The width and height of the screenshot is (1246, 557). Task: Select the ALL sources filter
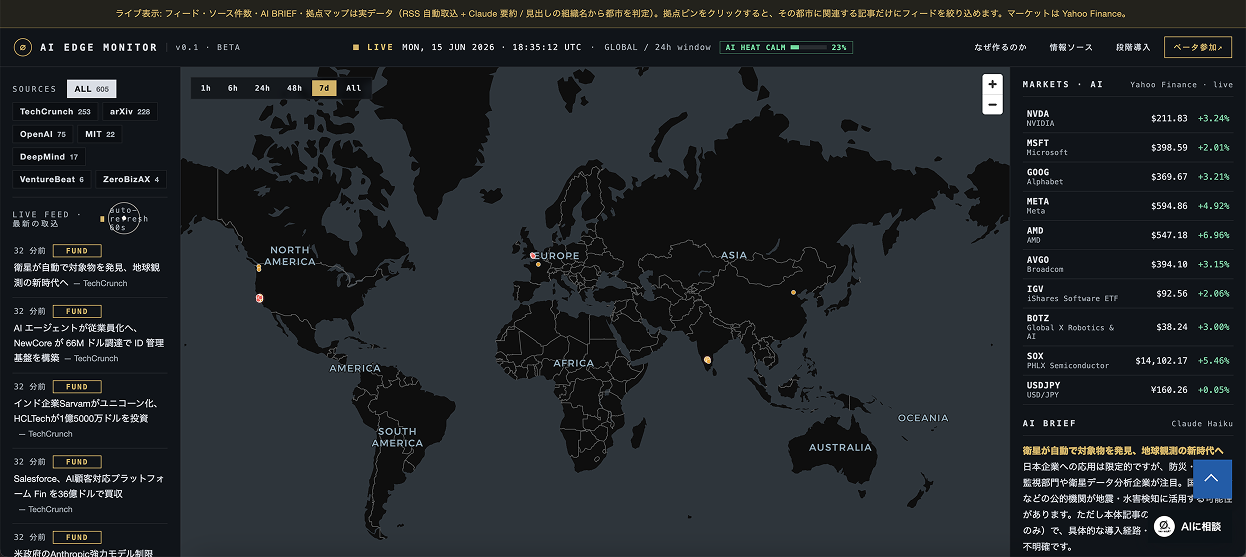click(92, 89)
